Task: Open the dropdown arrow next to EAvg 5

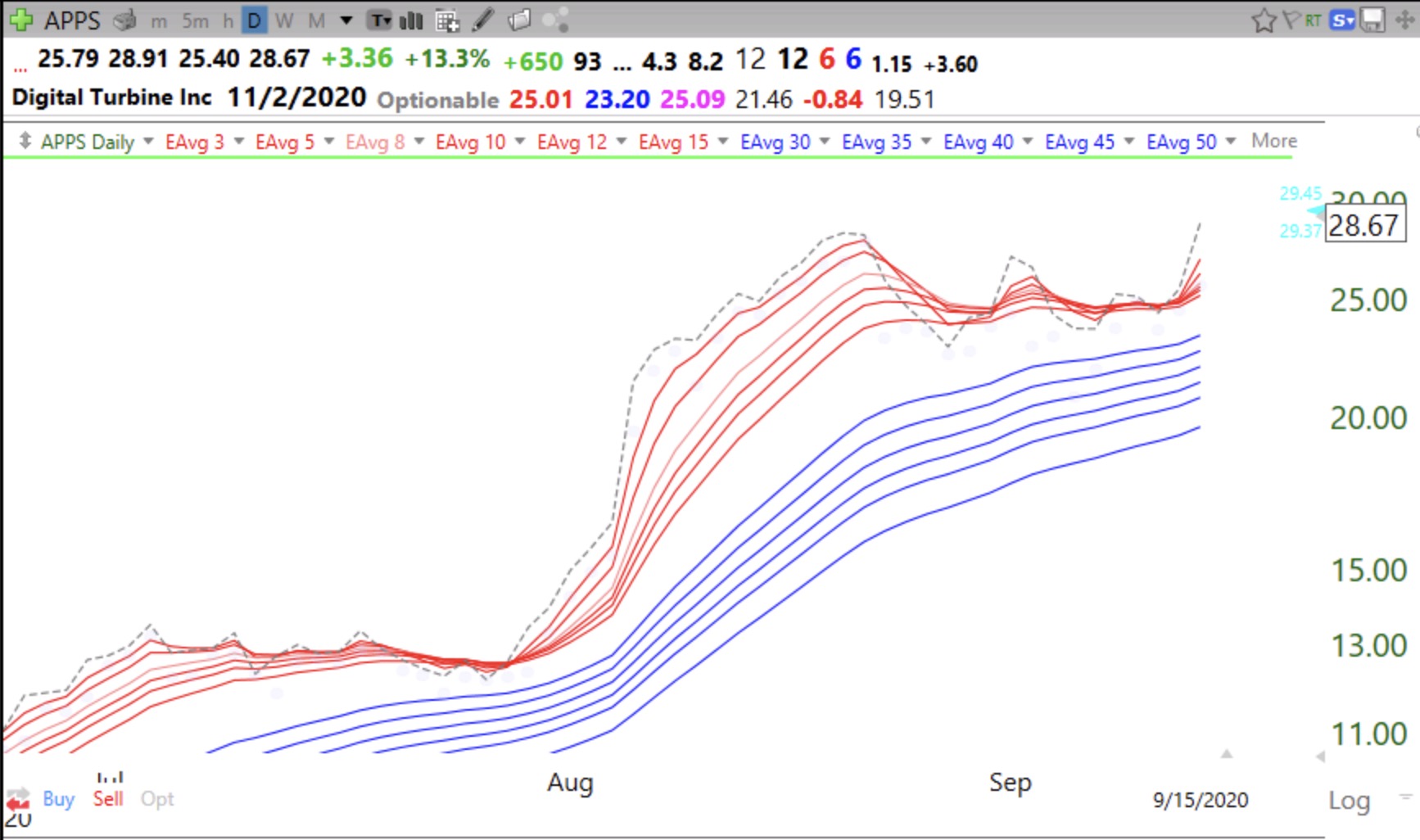Action: [329, 141]
